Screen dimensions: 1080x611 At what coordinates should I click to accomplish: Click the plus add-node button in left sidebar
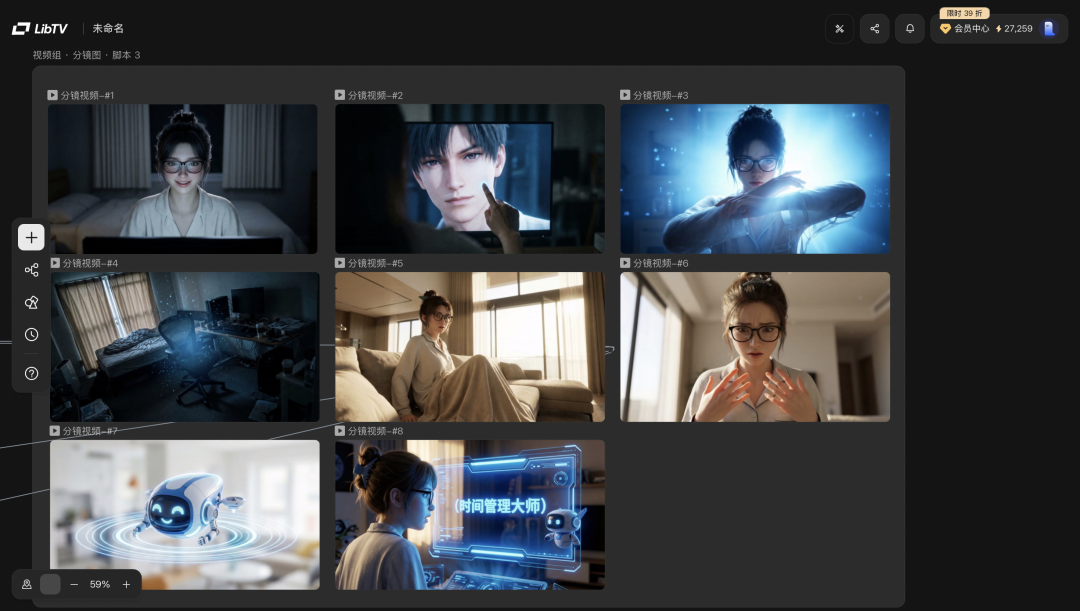pos(31,237)
